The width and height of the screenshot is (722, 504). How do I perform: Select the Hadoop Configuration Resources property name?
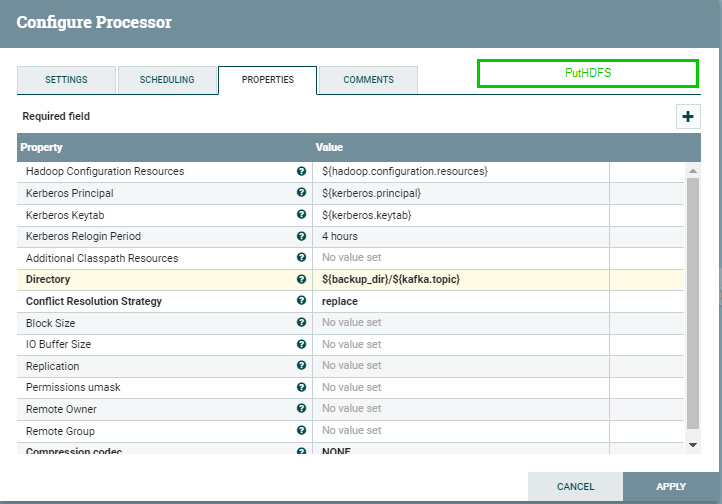click(105, 171)
